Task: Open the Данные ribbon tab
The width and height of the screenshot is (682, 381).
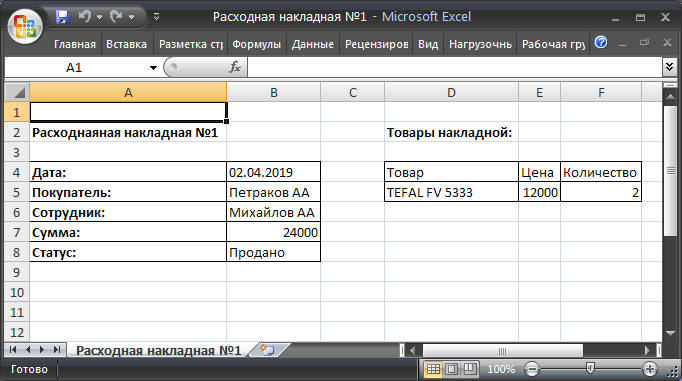Action: coord(313,44)
